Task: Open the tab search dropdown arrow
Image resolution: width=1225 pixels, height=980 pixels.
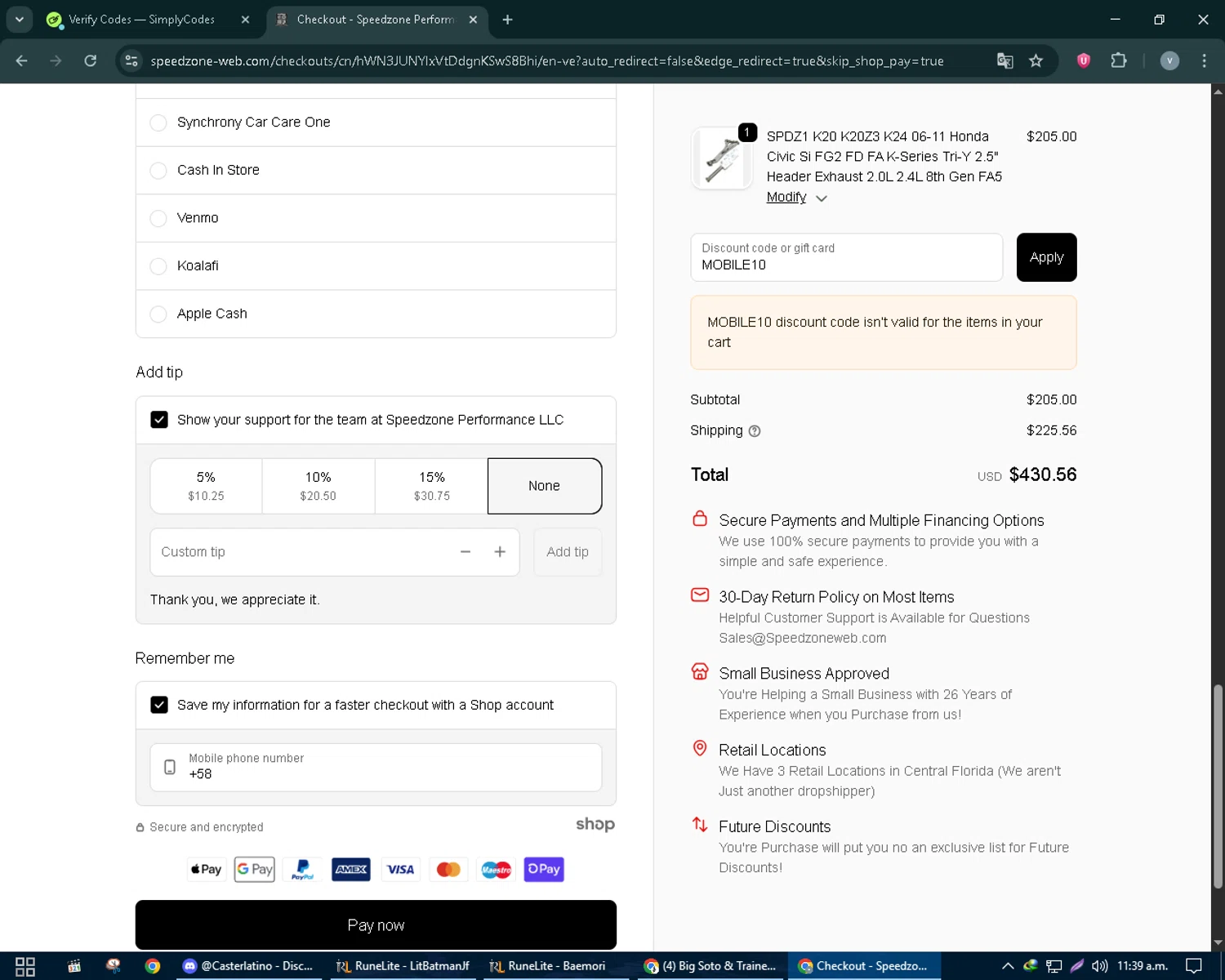Action: click(19, 20)
